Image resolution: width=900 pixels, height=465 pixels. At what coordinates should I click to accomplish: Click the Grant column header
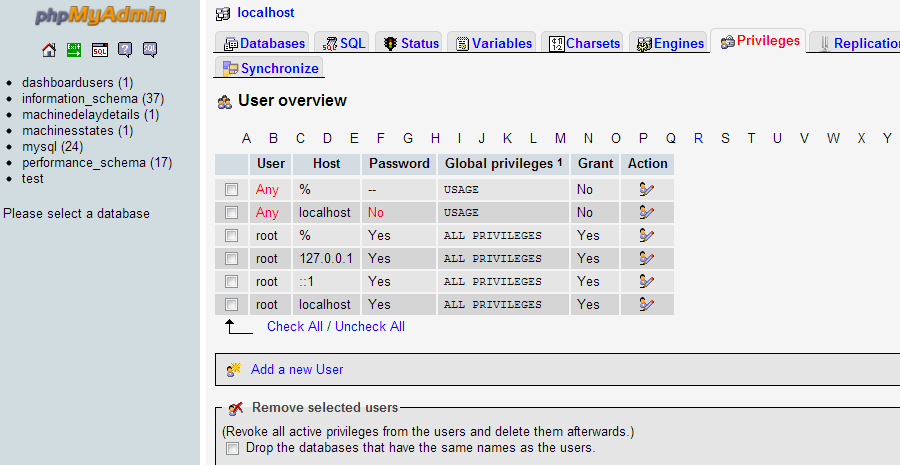pos(595,164)
